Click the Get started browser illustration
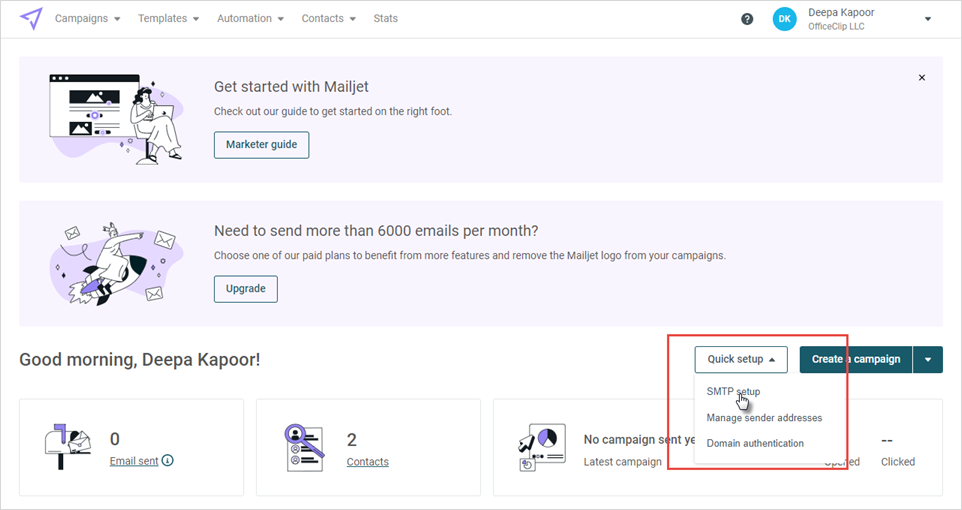The height and width of the screenshot is (510, 962). pos(117,119)
